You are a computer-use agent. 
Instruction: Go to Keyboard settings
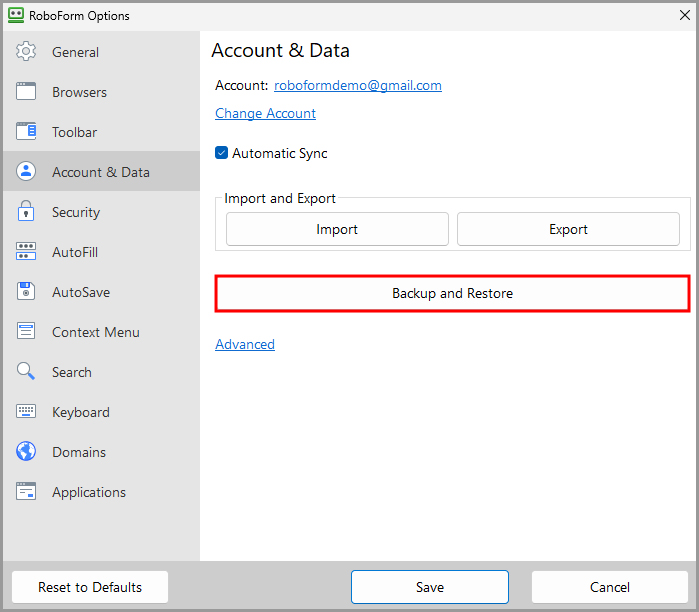pyautogui.click(x=101, y=412)
